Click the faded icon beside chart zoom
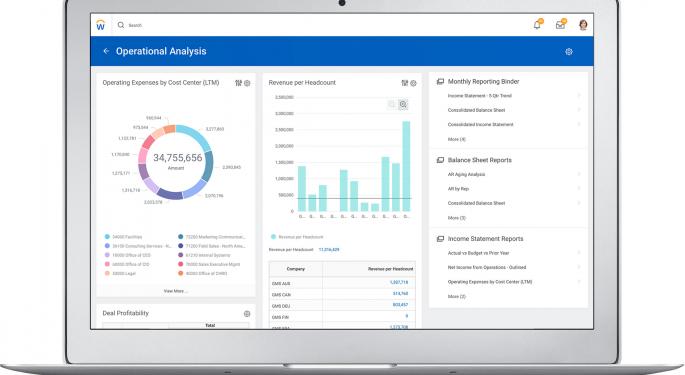The height and width of the screenshot is (375, 685). tap(392, 104)
